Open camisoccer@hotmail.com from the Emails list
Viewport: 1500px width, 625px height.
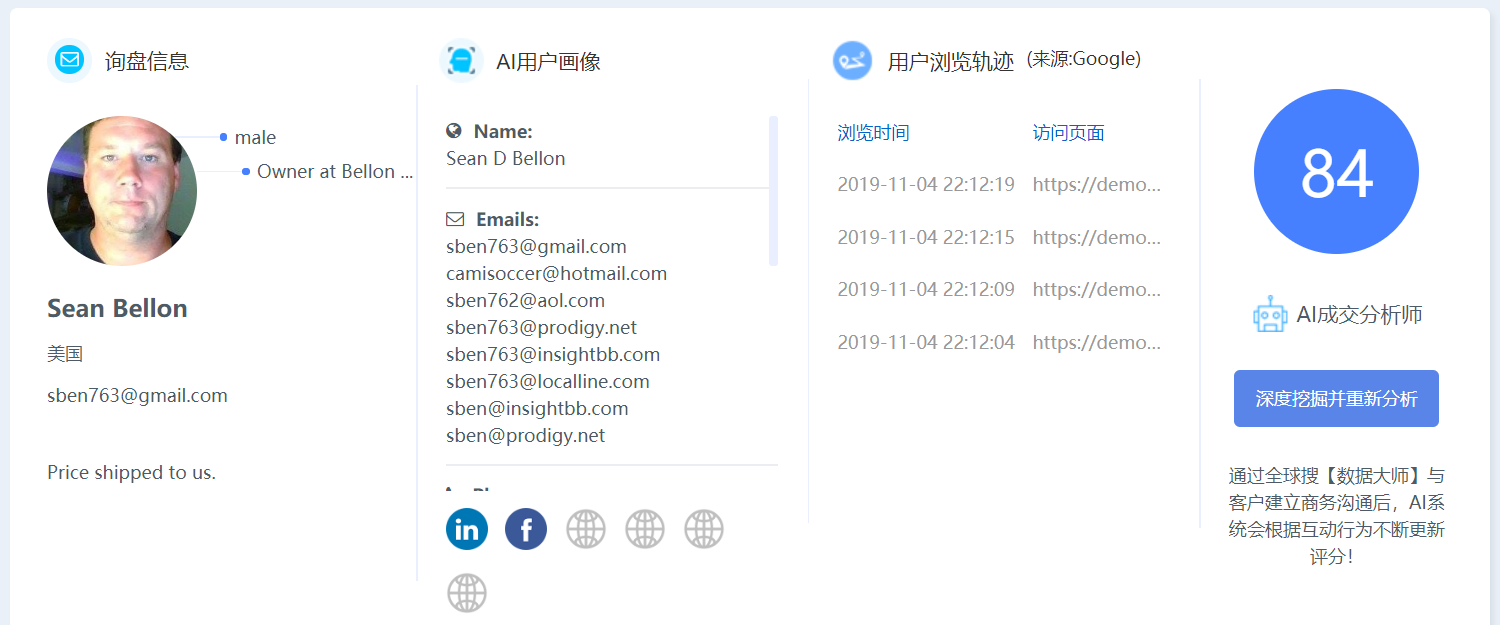tap(556, 273)
